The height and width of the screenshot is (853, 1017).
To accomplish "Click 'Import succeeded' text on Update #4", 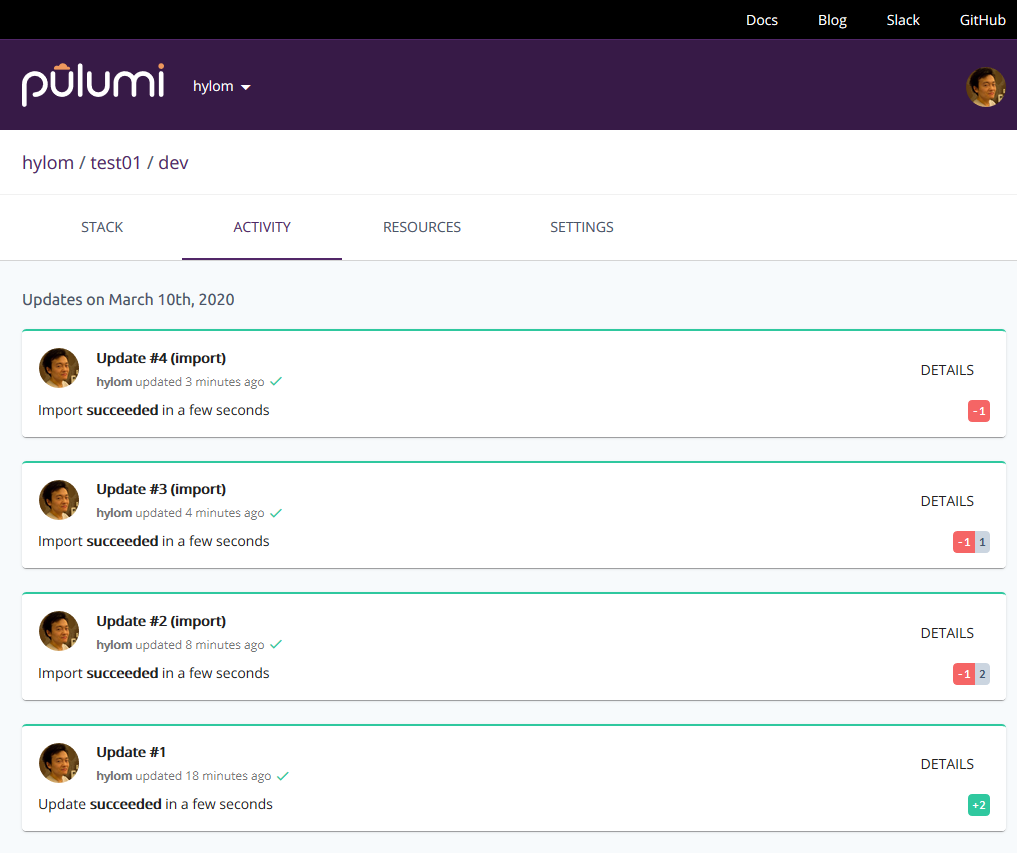I will click(x=98, y=410).
